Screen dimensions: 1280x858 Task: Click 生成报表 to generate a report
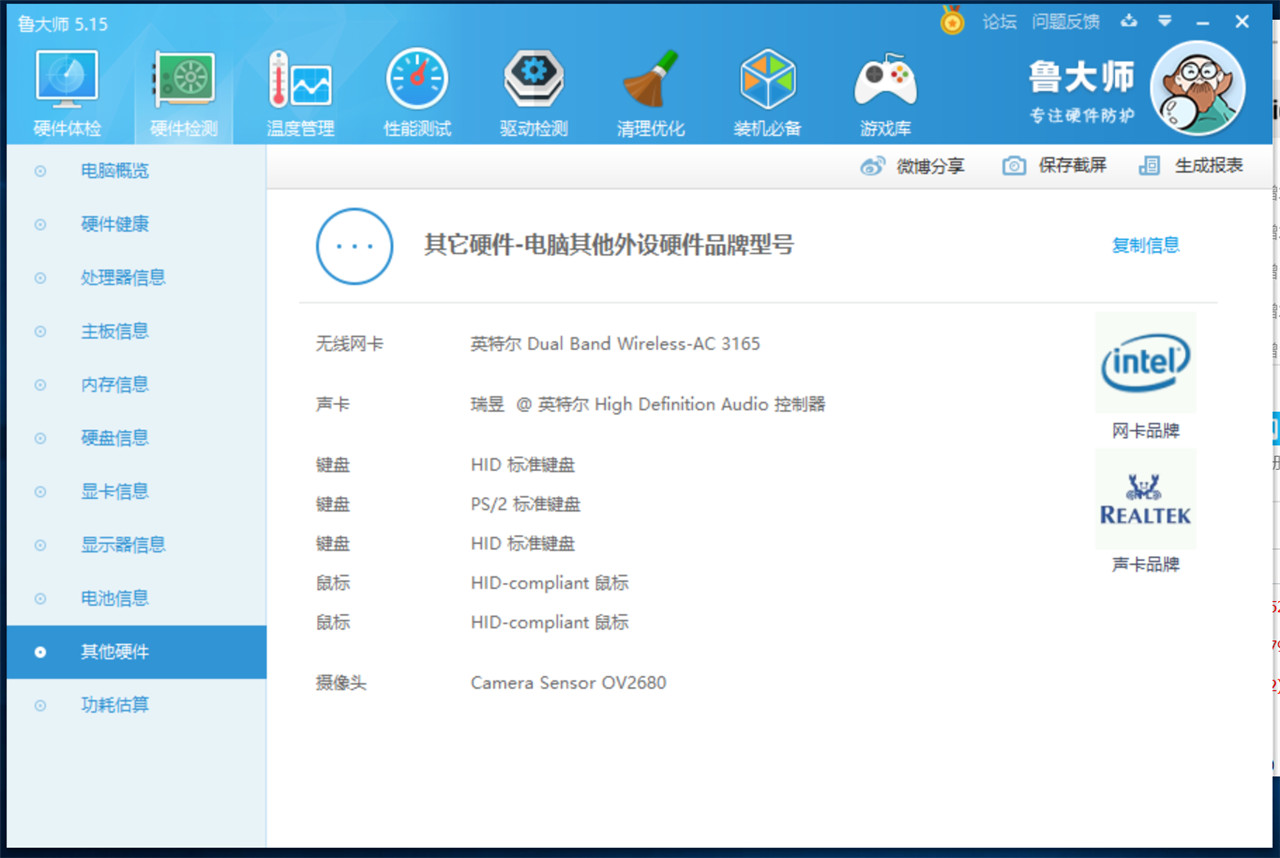pos(1191,166)
